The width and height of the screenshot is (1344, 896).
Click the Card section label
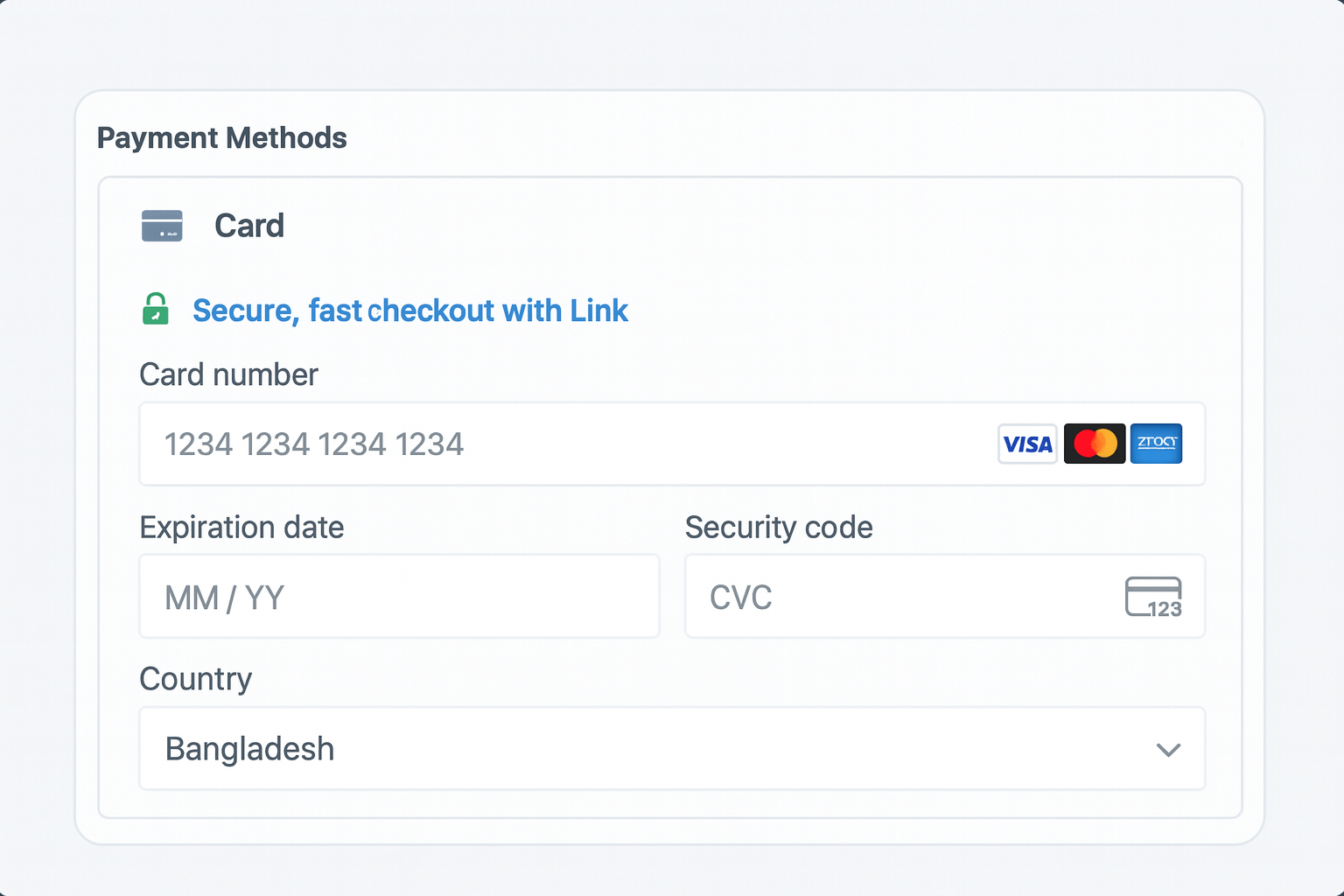[x=248, y=225]
